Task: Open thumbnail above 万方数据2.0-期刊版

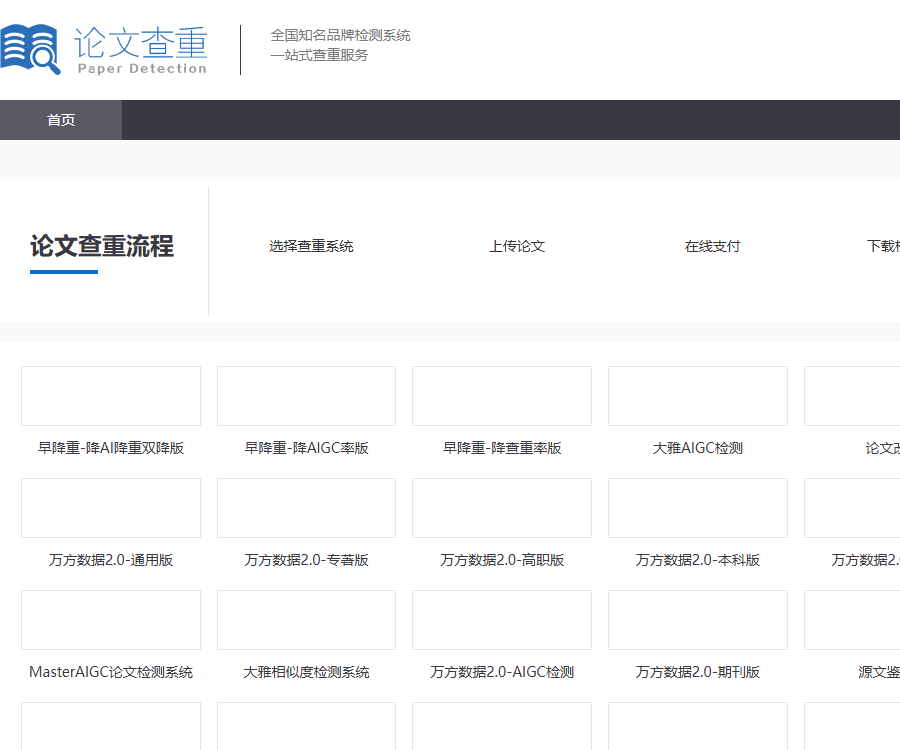Action: [698, 620]
